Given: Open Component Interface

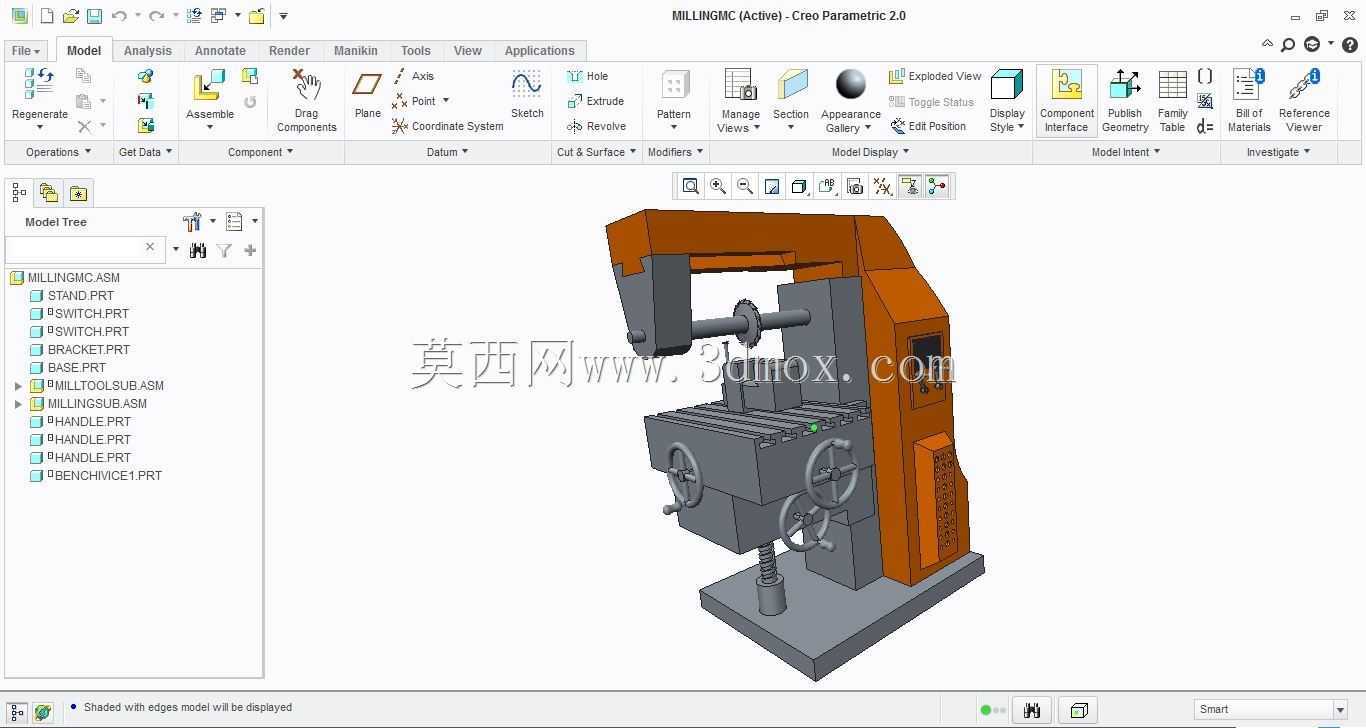Looking at the screenshot, I should coord(1067,100).
